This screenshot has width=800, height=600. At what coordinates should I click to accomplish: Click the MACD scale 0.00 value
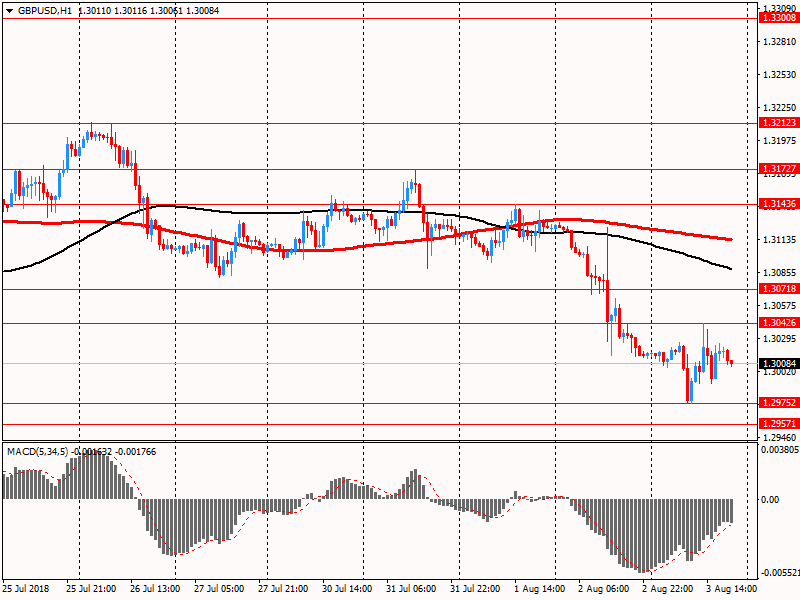coord(771,499)
